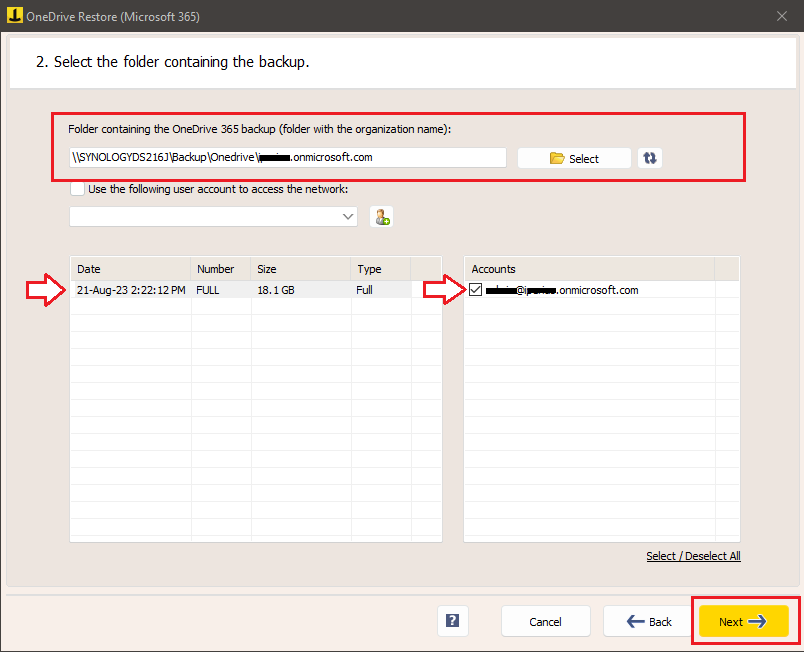The height and width of the screenshot is (652, 804).
Task: Click the add user account icon
Action: point(381,217)
